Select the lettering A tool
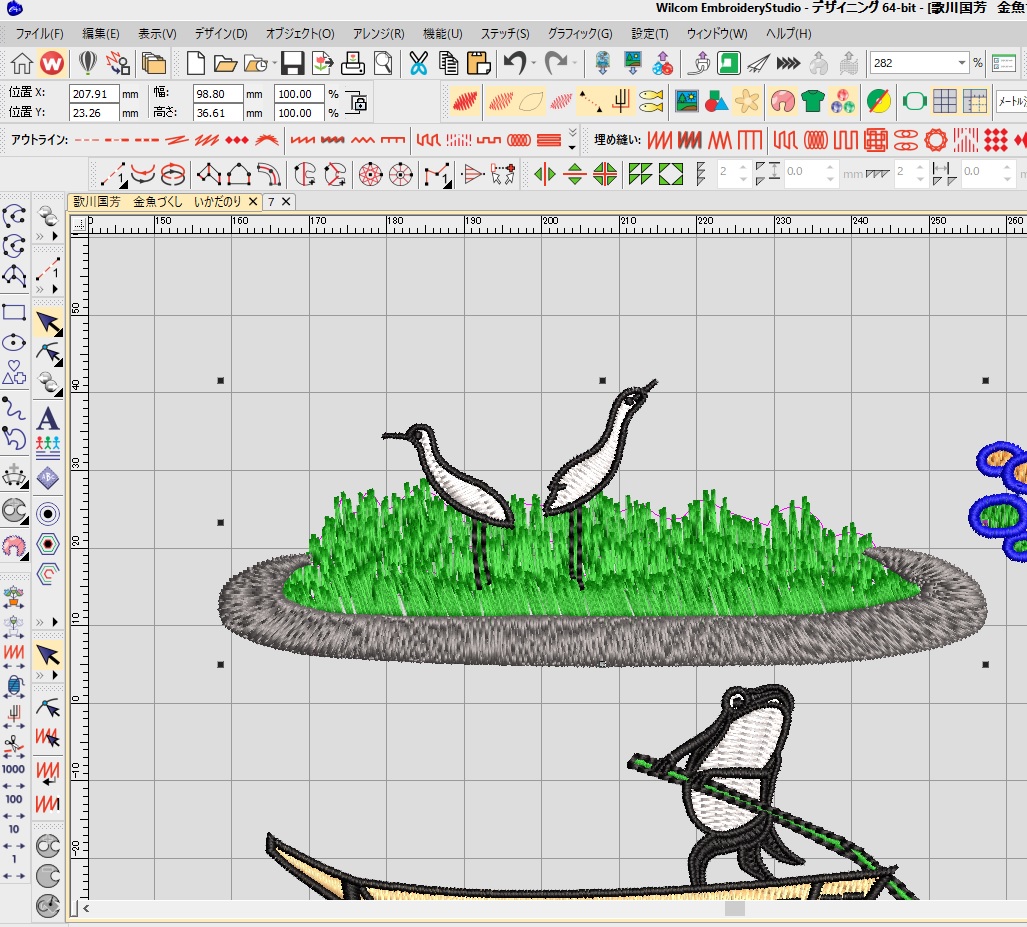The width and height of the screenshot is (1027, 927). [x=48, y=419]
